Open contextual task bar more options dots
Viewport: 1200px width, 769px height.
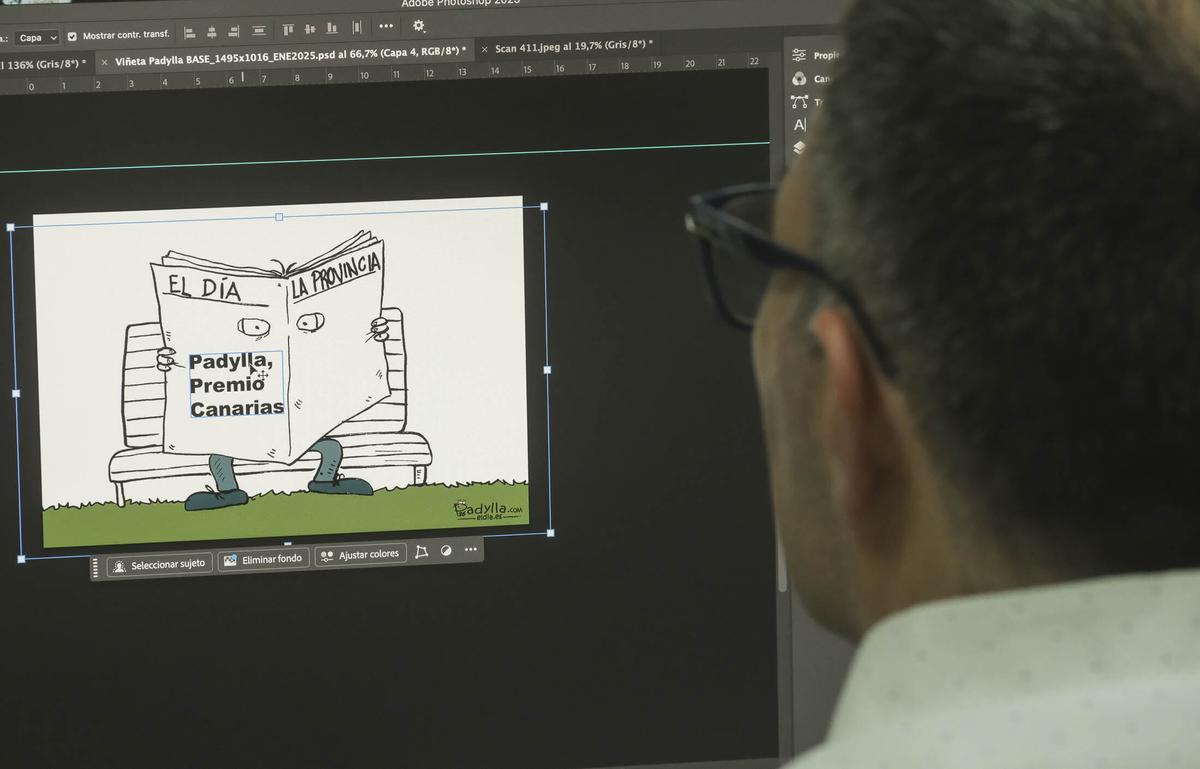[470, 549]
